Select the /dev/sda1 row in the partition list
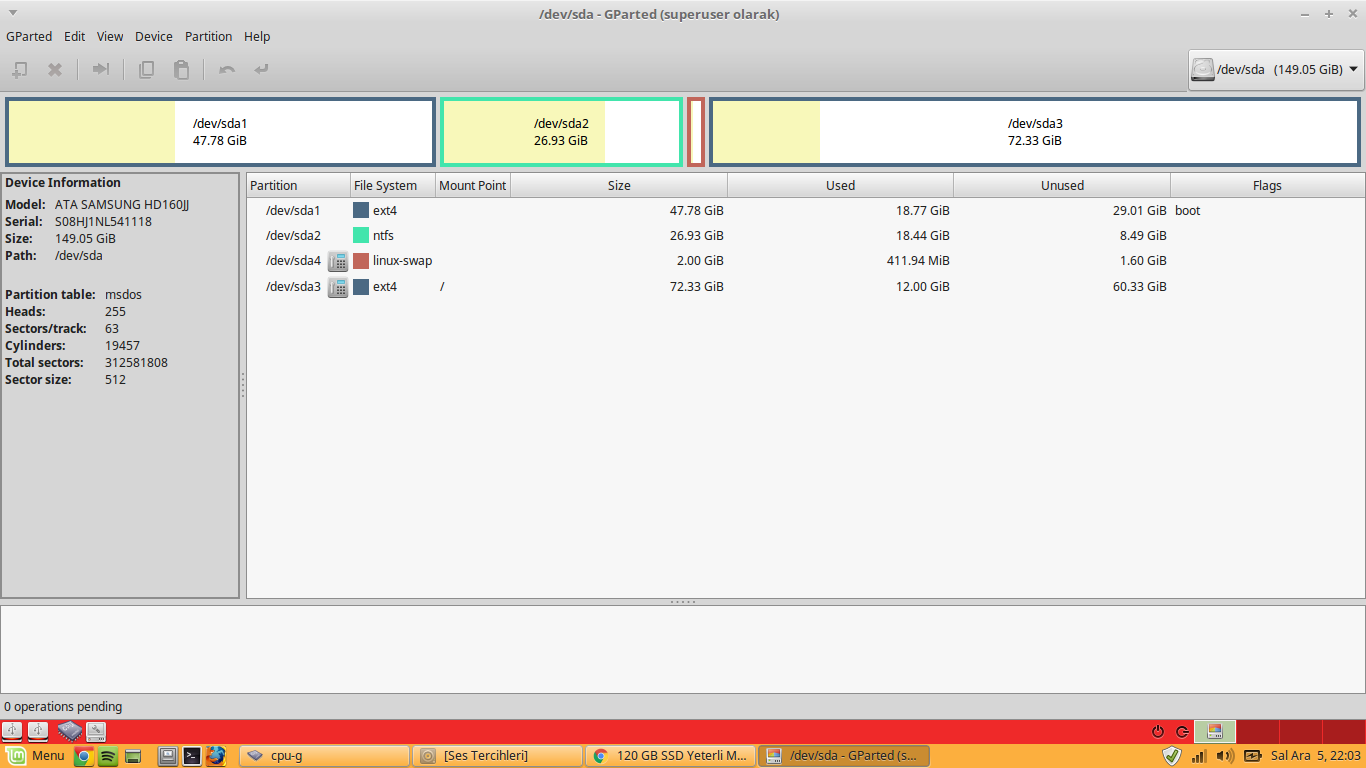The height and width of the screenshot is (768, 1366). tap(806, 211)
